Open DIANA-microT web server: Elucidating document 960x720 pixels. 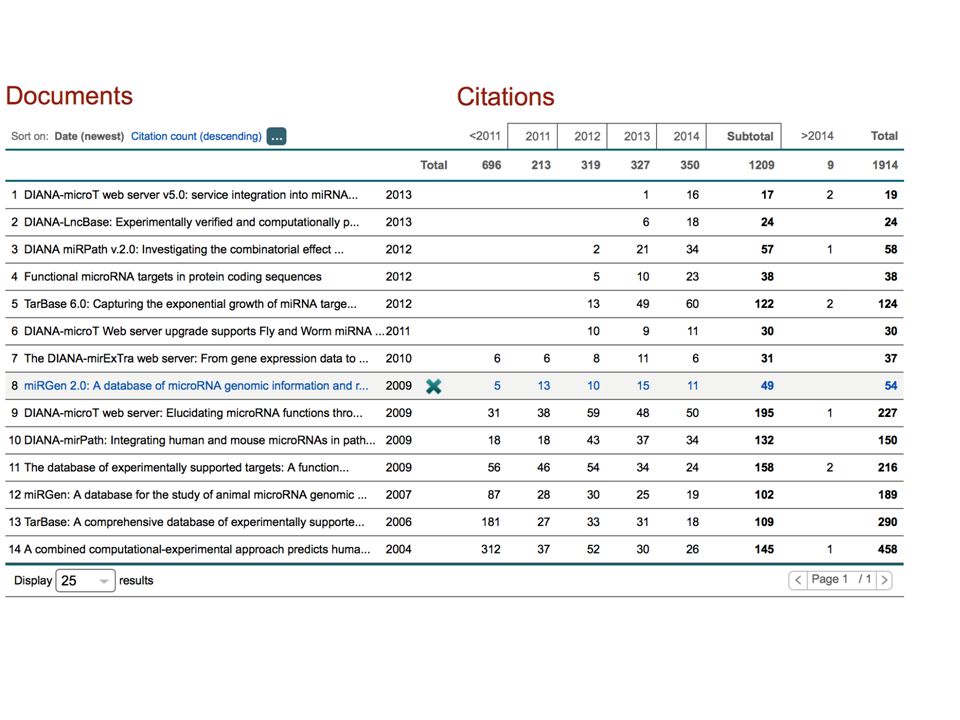193,413
